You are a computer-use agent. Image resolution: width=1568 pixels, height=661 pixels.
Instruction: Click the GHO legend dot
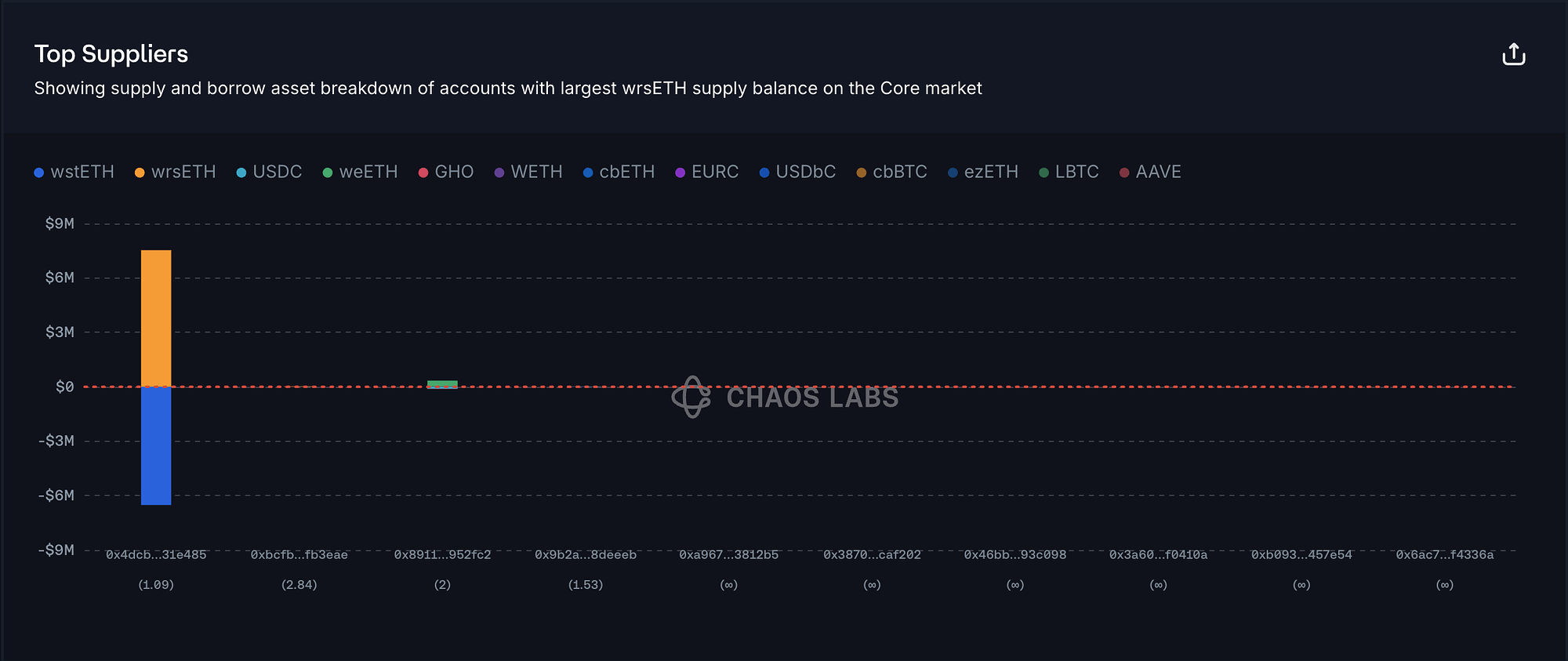tap(423, 173)
